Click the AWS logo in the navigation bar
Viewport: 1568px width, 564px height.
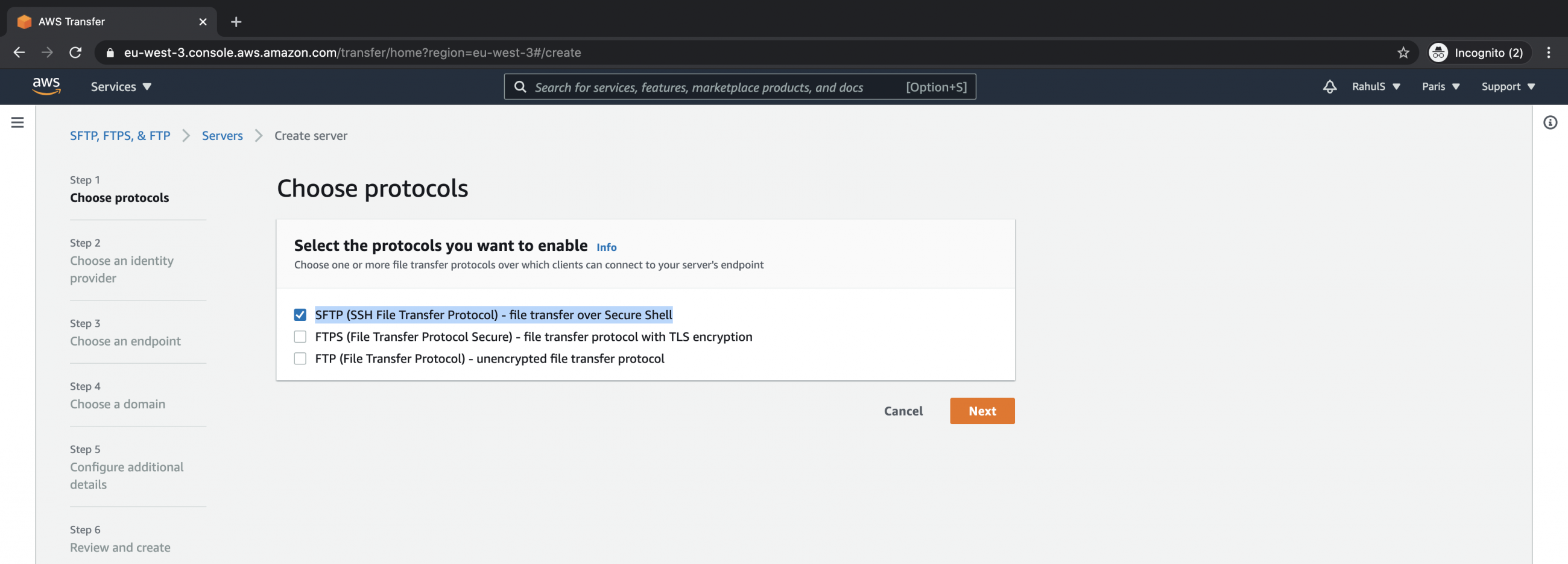46,86
